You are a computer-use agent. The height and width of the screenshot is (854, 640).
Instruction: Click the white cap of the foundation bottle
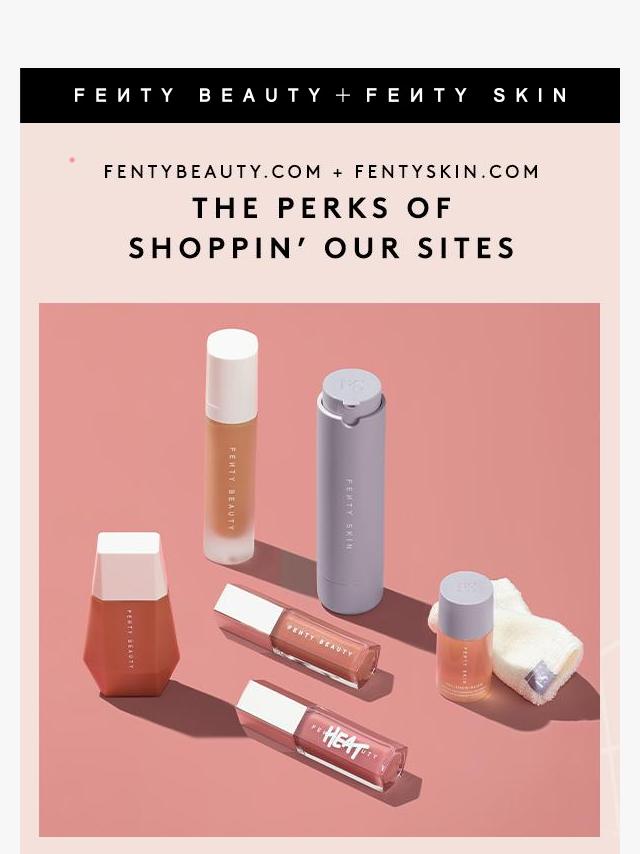pyautogui.click(x=232, y=368)
